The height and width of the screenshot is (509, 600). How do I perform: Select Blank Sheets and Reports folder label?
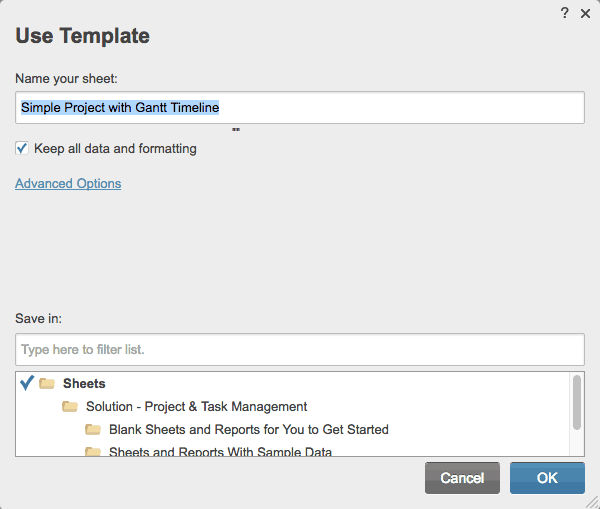click(248, 430)
